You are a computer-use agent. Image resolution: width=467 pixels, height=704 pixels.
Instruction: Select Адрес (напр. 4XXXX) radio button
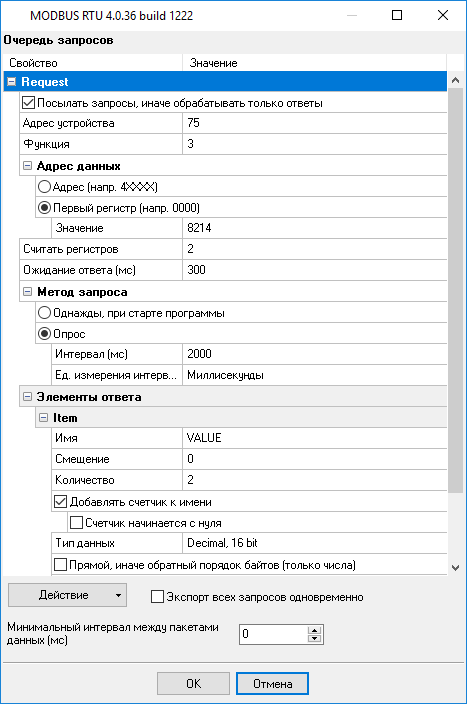pos(44,186)
